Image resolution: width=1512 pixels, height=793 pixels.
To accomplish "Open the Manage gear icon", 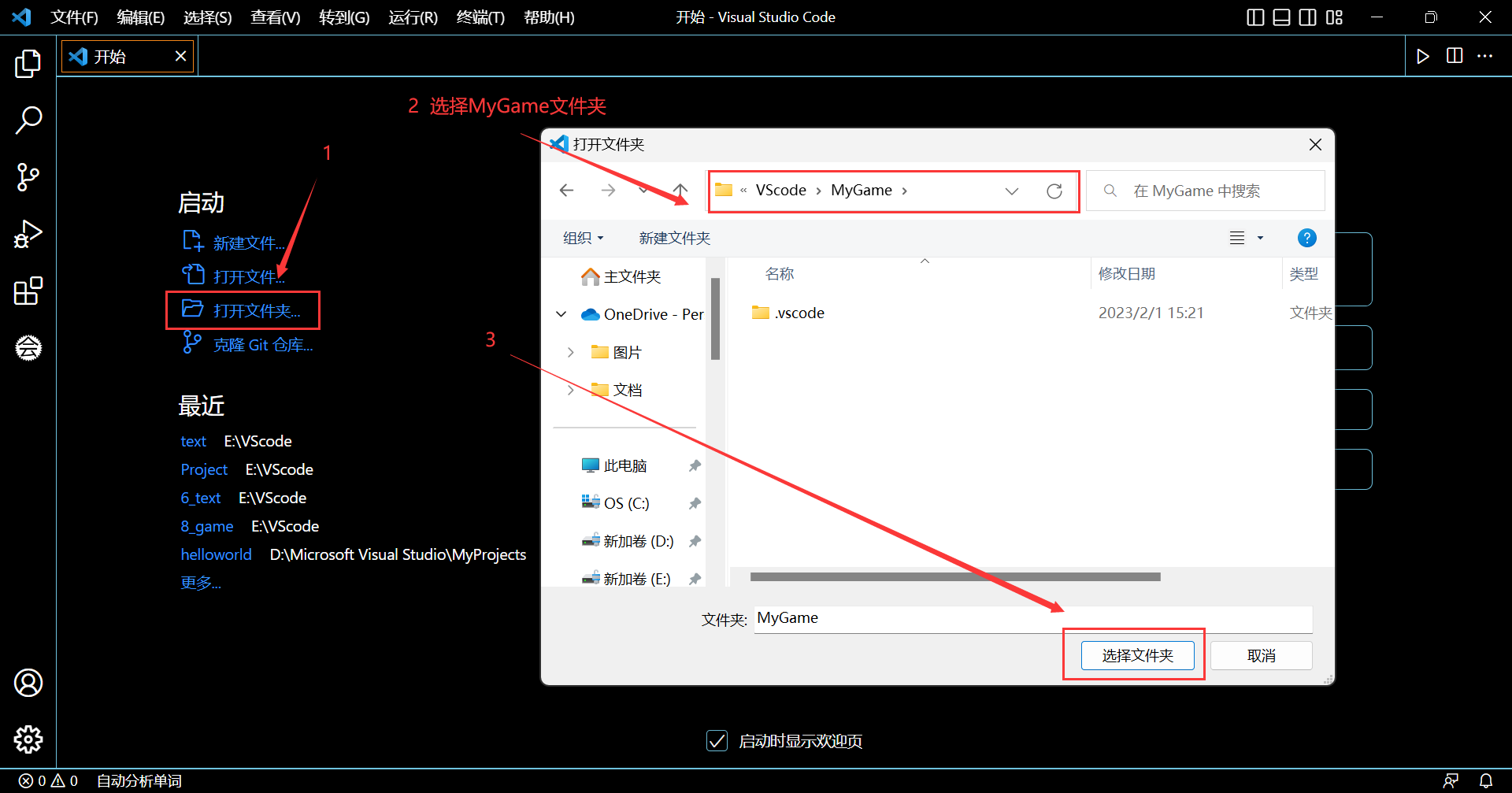I will click(28, 739).
